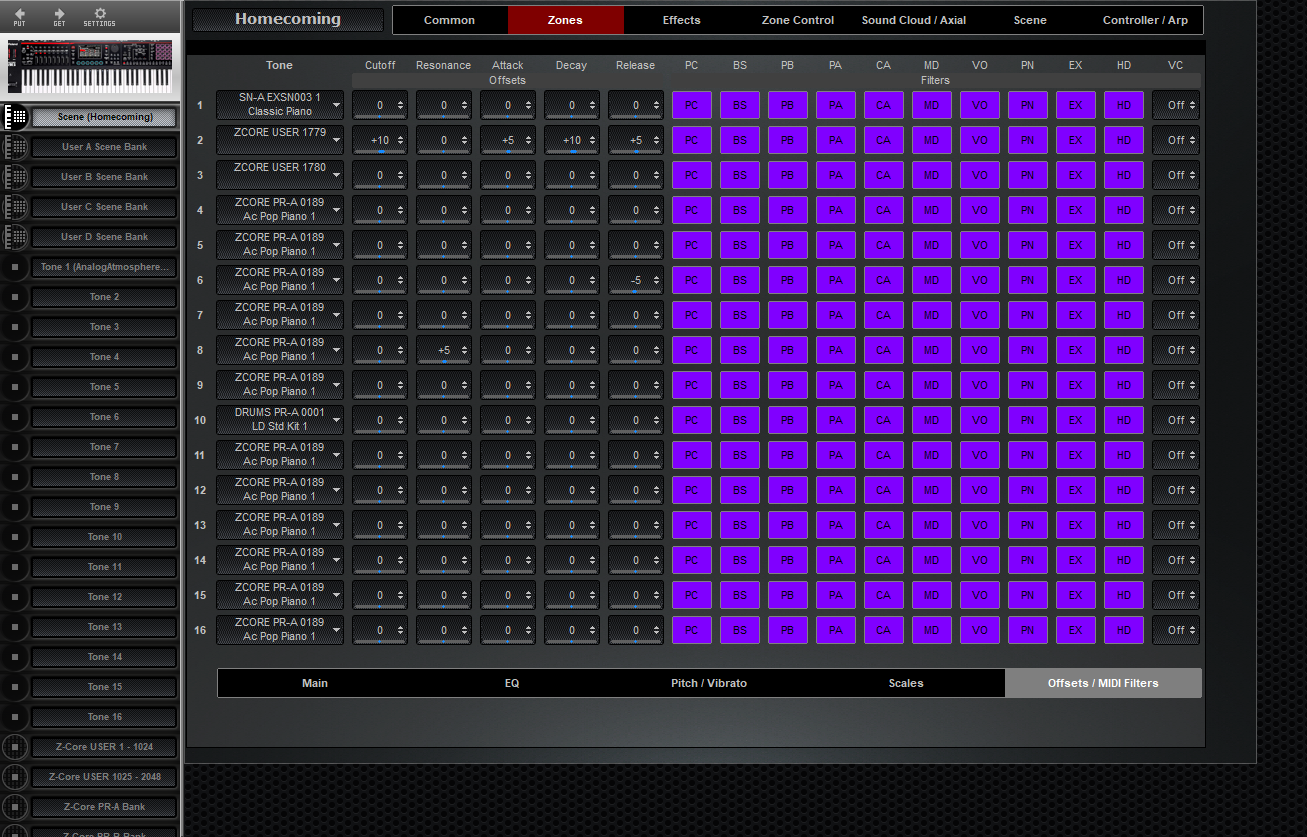
Task: Click the PUT arrow icon
Action: (19, 14)
